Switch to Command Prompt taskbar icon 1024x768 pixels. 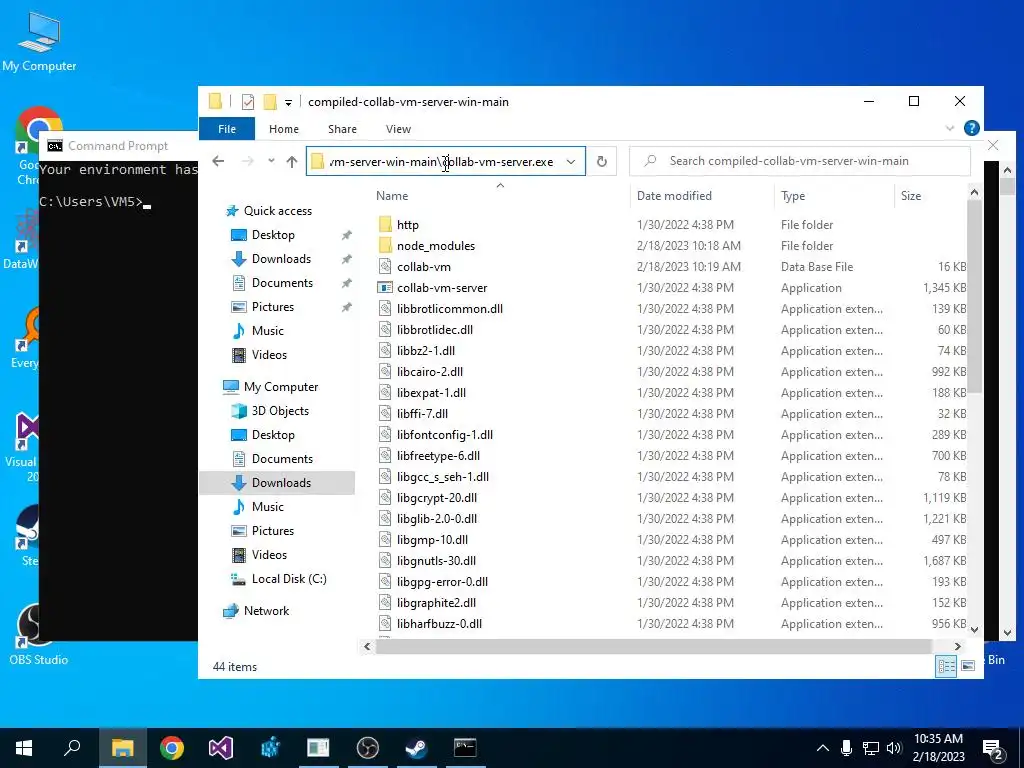[465, 748]
